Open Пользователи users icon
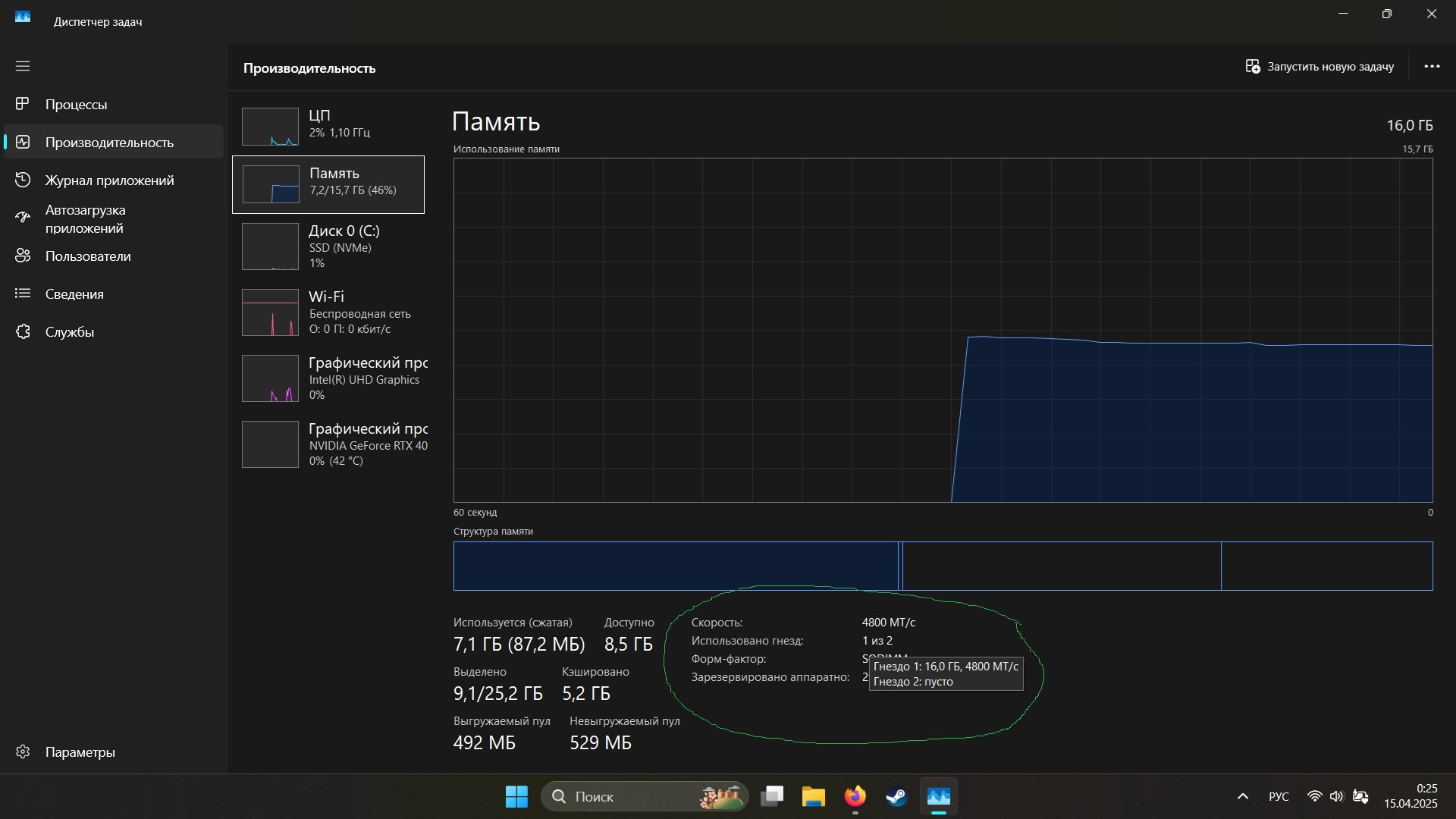Image resolution: width=1456 pixels, height=819 pixels. [23, 256]
